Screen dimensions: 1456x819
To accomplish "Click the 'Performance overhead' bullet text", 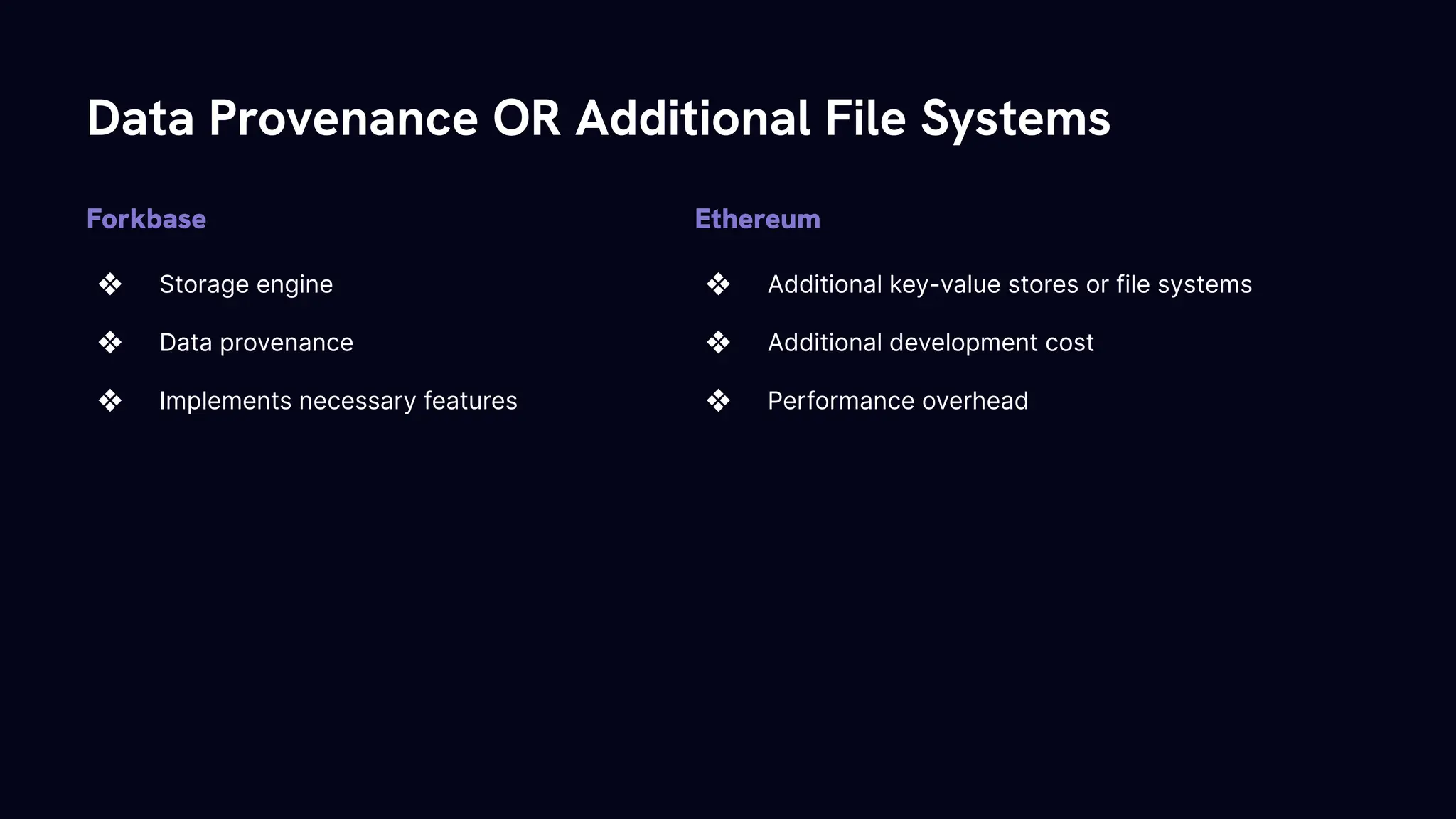I will coord(898,401).
